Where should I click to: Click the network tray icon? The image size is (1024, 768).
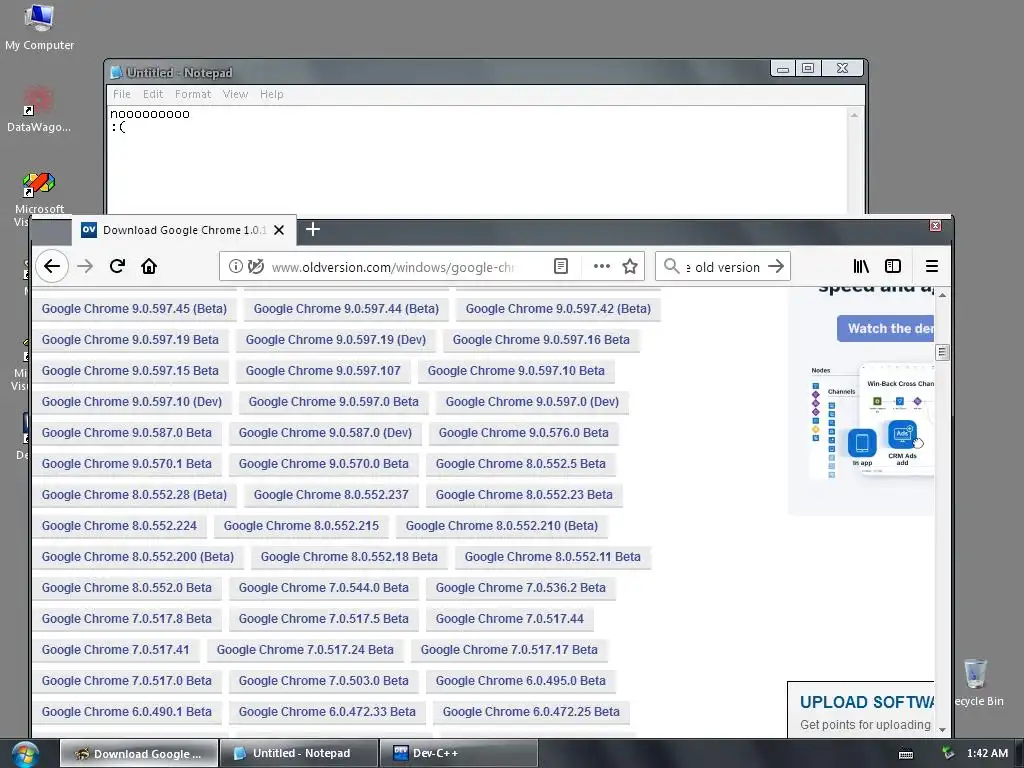948,754
